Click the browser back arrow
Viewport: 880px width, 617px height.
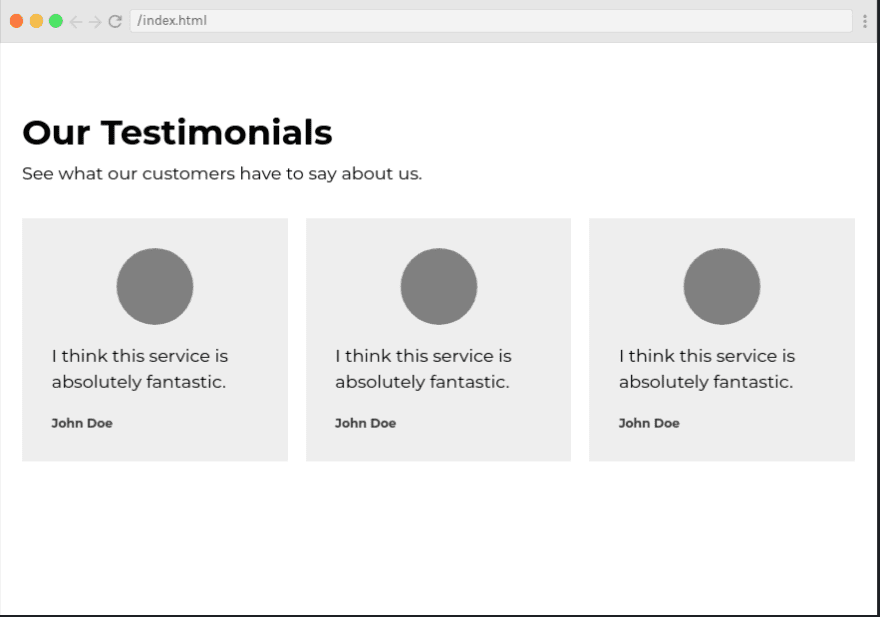[76, 21]
